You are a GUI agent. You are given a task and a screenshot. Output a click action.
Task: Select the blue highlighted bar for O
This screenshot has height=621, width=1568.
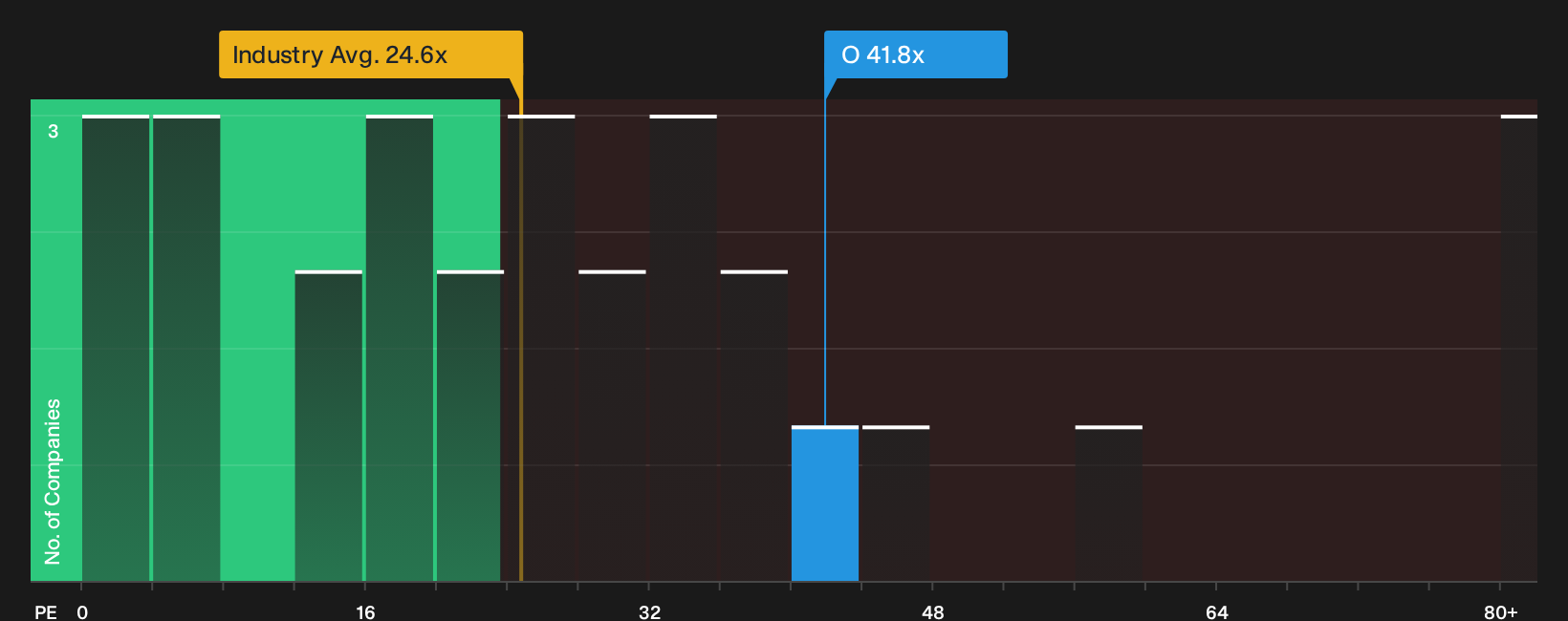pos(825,503)
